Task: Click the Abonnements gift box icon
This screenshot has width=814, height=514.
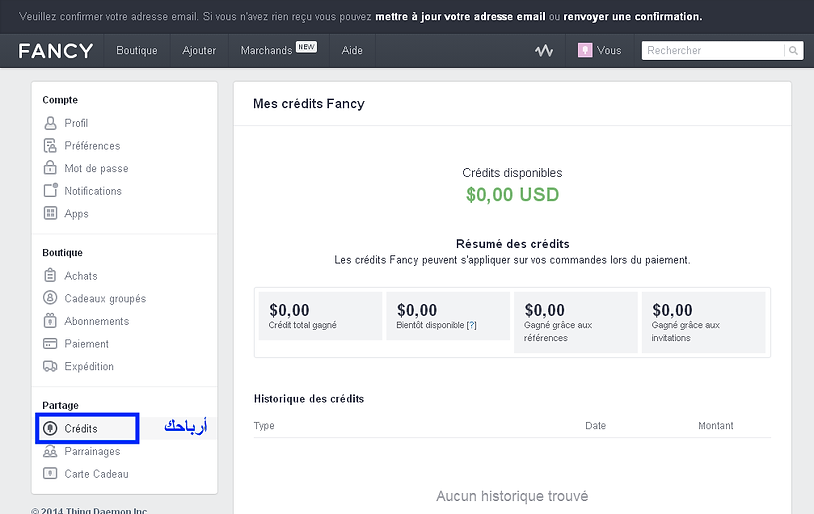Action: [51, 321]
